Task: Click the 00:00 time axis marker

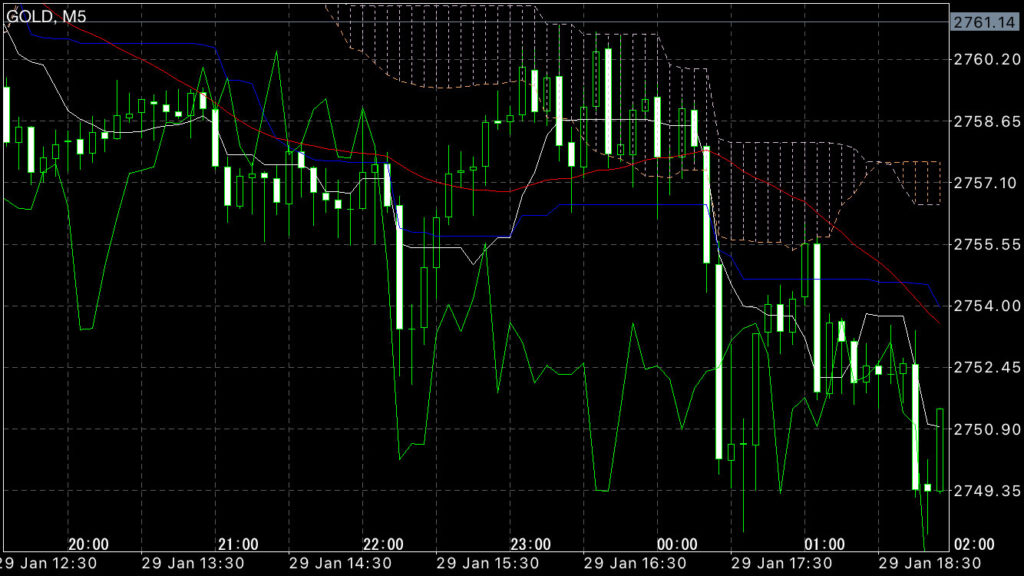Action: pyautogui.click(x=678, y=544)
